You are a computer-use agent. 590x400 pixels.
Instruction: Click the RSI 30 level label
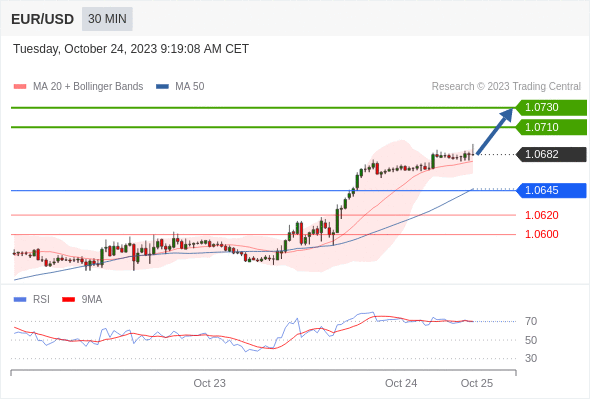point(531,358)
